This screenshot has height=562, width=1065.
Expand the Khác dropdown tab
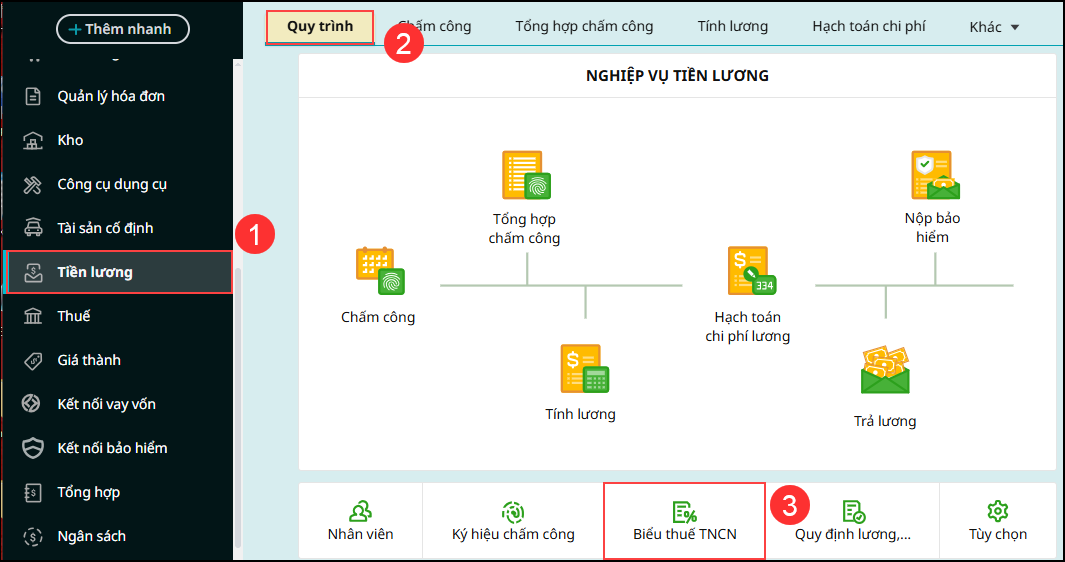pos(994,27)
